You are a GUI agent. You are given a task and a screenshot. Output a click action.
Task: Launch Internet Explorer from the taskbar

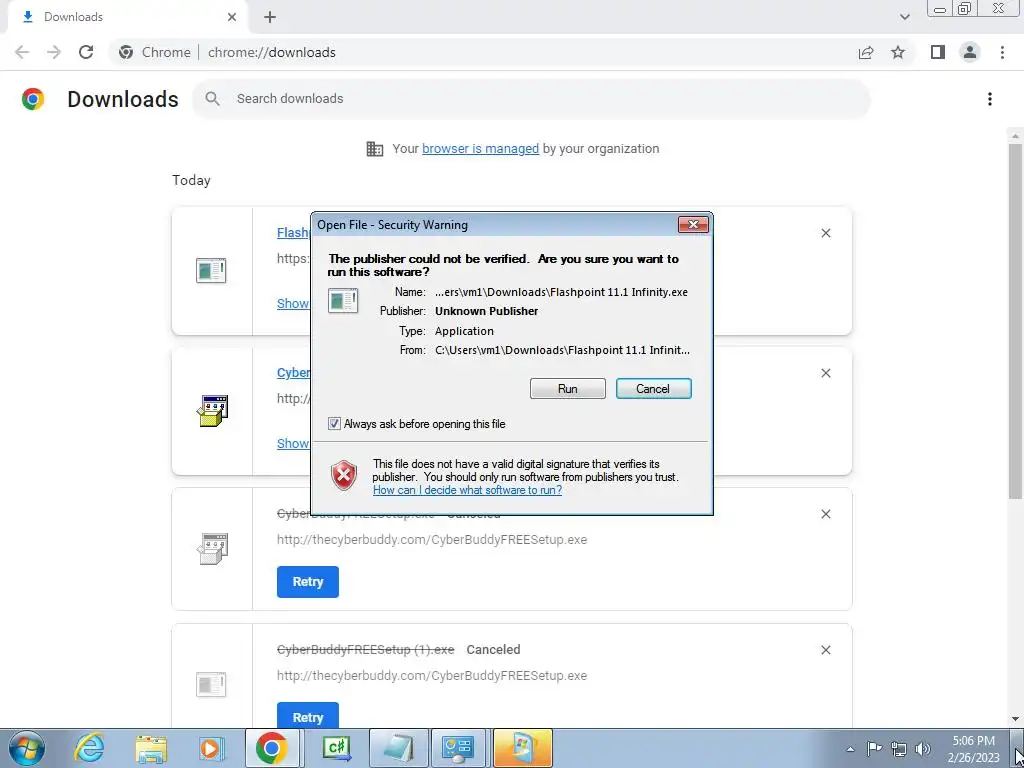pyautogui.click(x=89, y=748)
